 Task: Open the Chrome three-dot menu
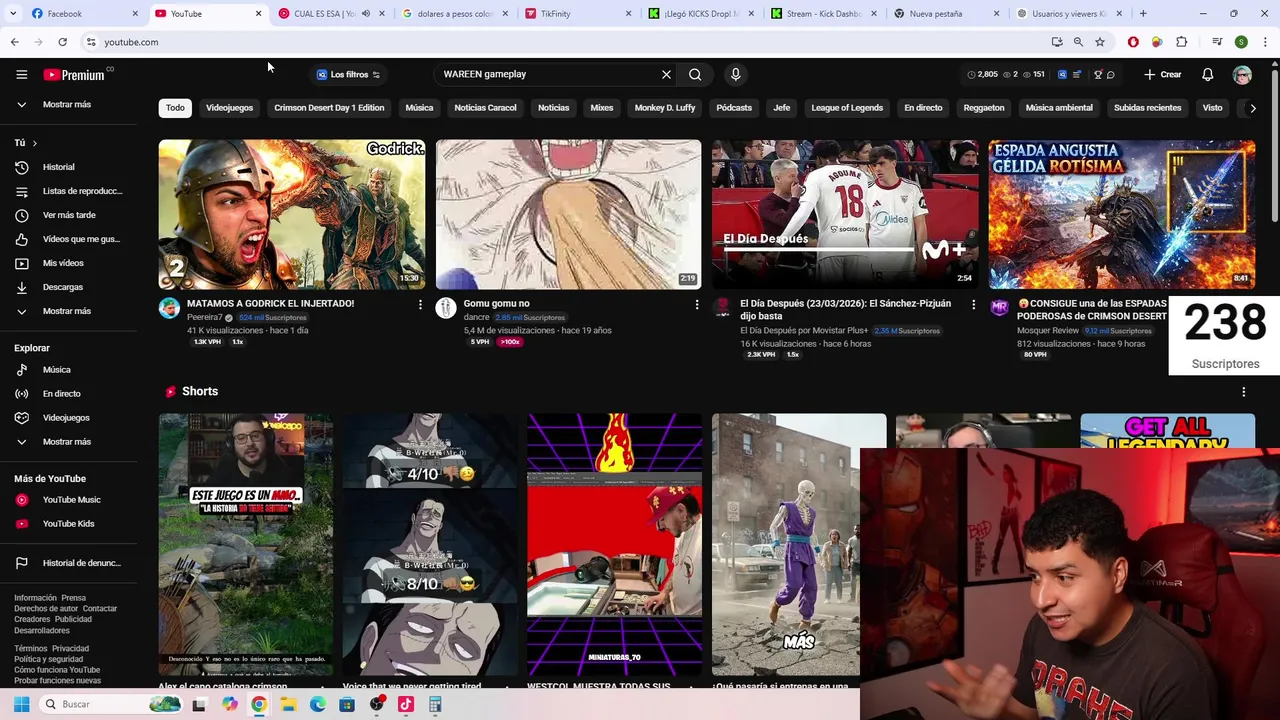1265,42
